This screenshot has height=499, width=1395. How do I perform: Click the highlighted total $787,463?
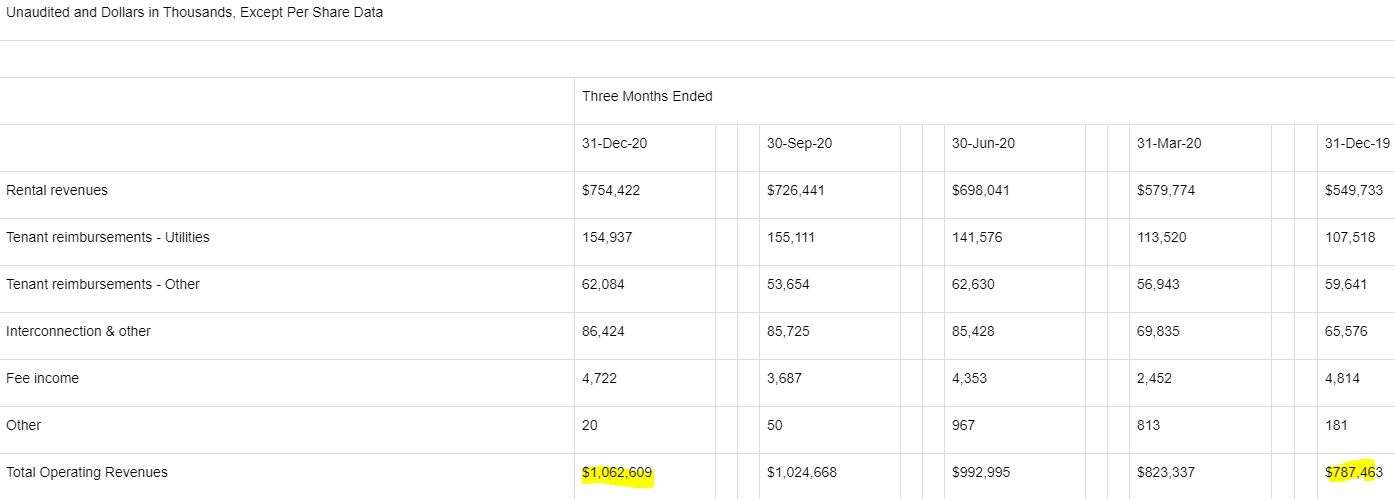pos(1354,472)
